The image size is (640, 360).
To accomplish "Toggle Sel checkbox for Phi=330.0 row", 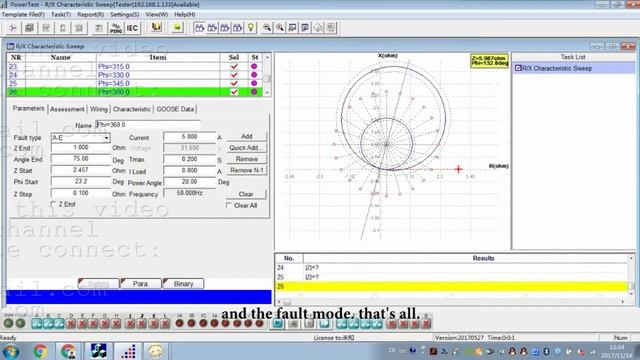I will [234, 75].
